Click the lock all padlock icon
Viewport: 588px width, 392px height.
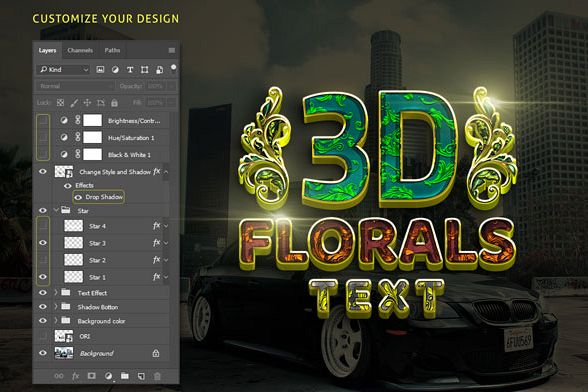pyautogui.click(x=114, y=103)
